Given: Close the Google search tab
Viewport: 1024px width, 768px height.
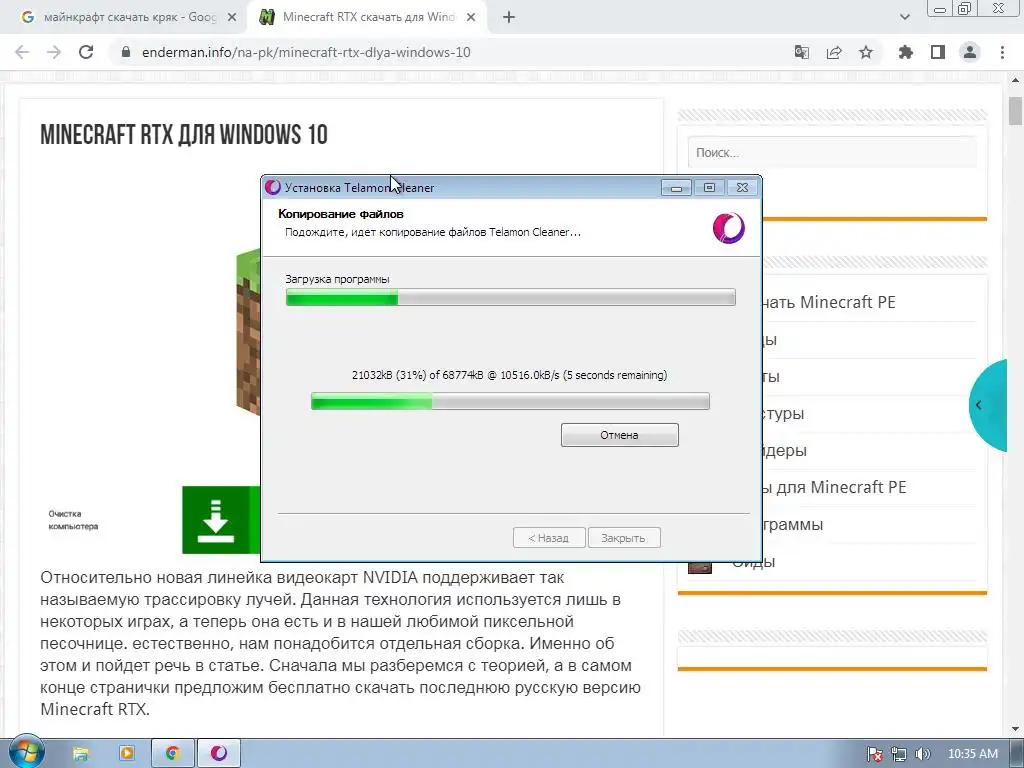Looking at the screenshot, I should 232,18.
